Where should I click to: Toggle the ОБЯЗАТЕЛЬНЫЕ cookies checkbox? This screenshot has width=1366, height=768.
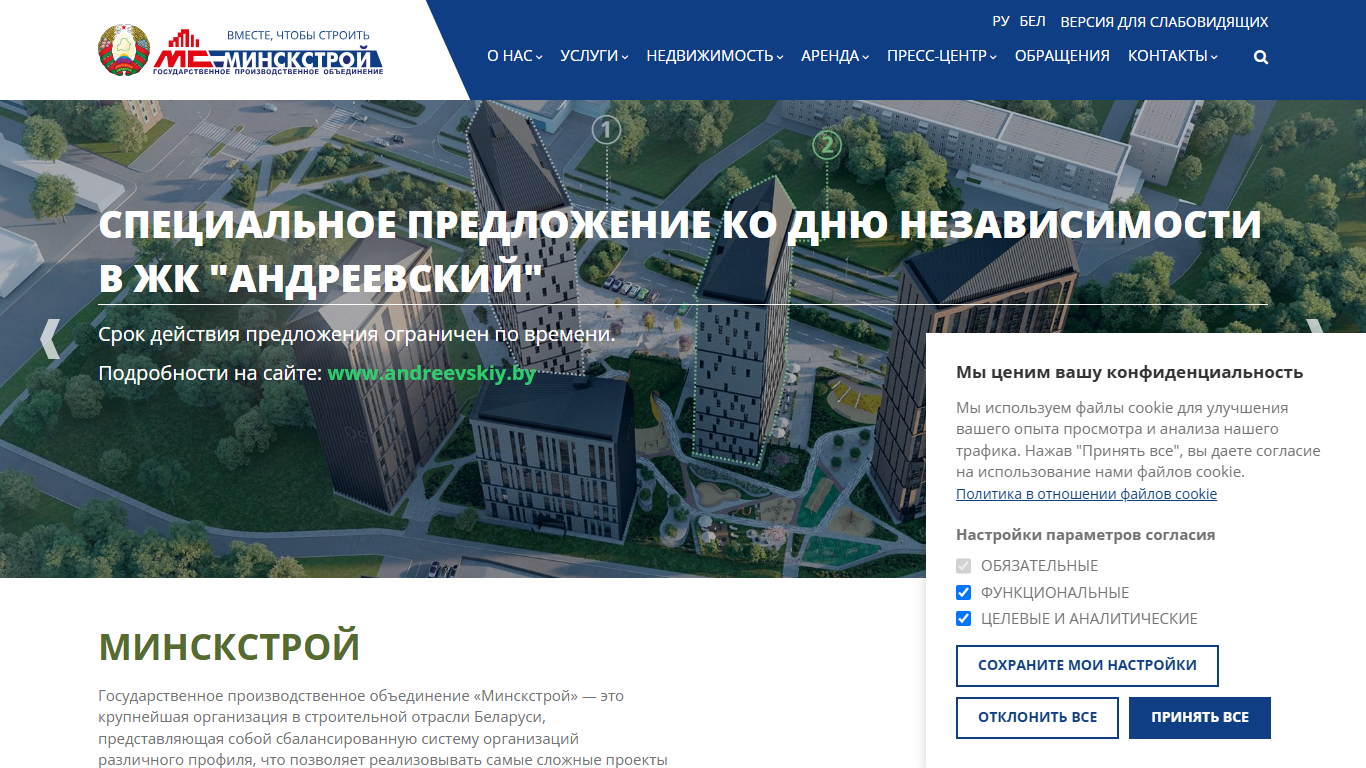(964, 566)
